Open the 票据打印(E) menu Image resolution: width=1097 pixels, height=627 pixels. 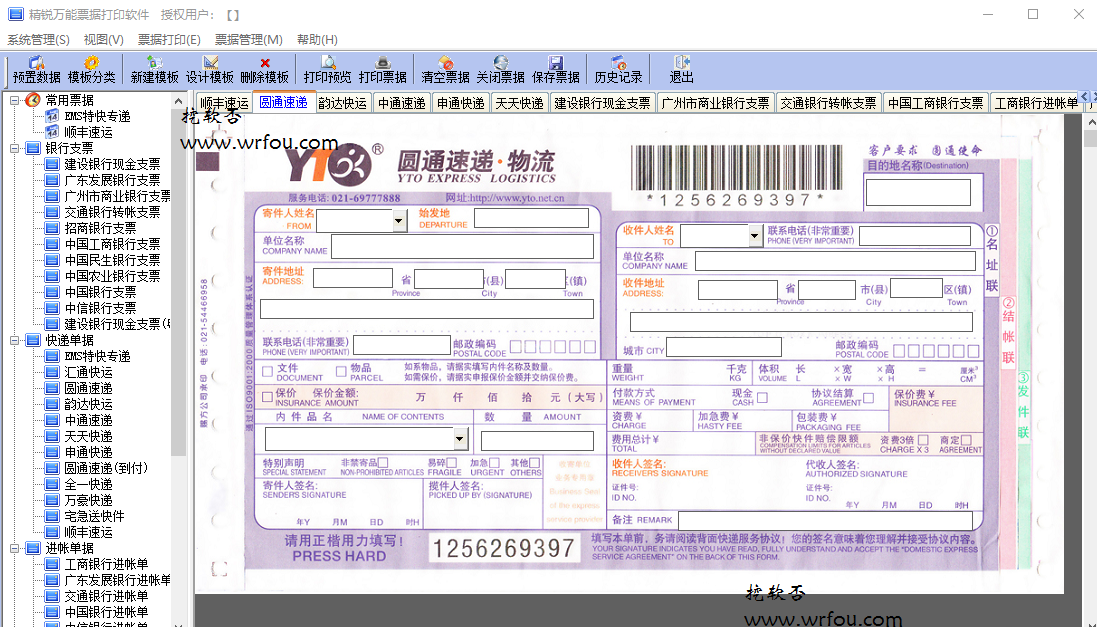[x=169, y=40]
